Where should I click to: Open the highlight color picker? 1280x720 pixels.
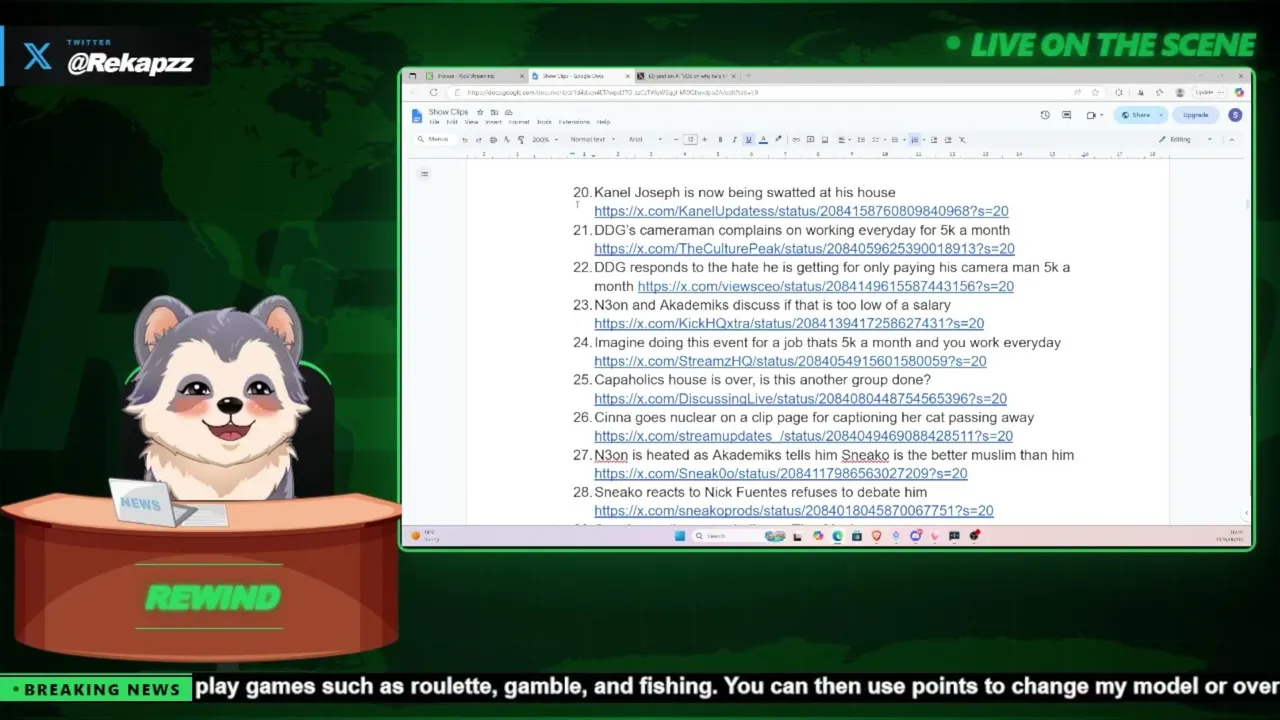point(778,140)
